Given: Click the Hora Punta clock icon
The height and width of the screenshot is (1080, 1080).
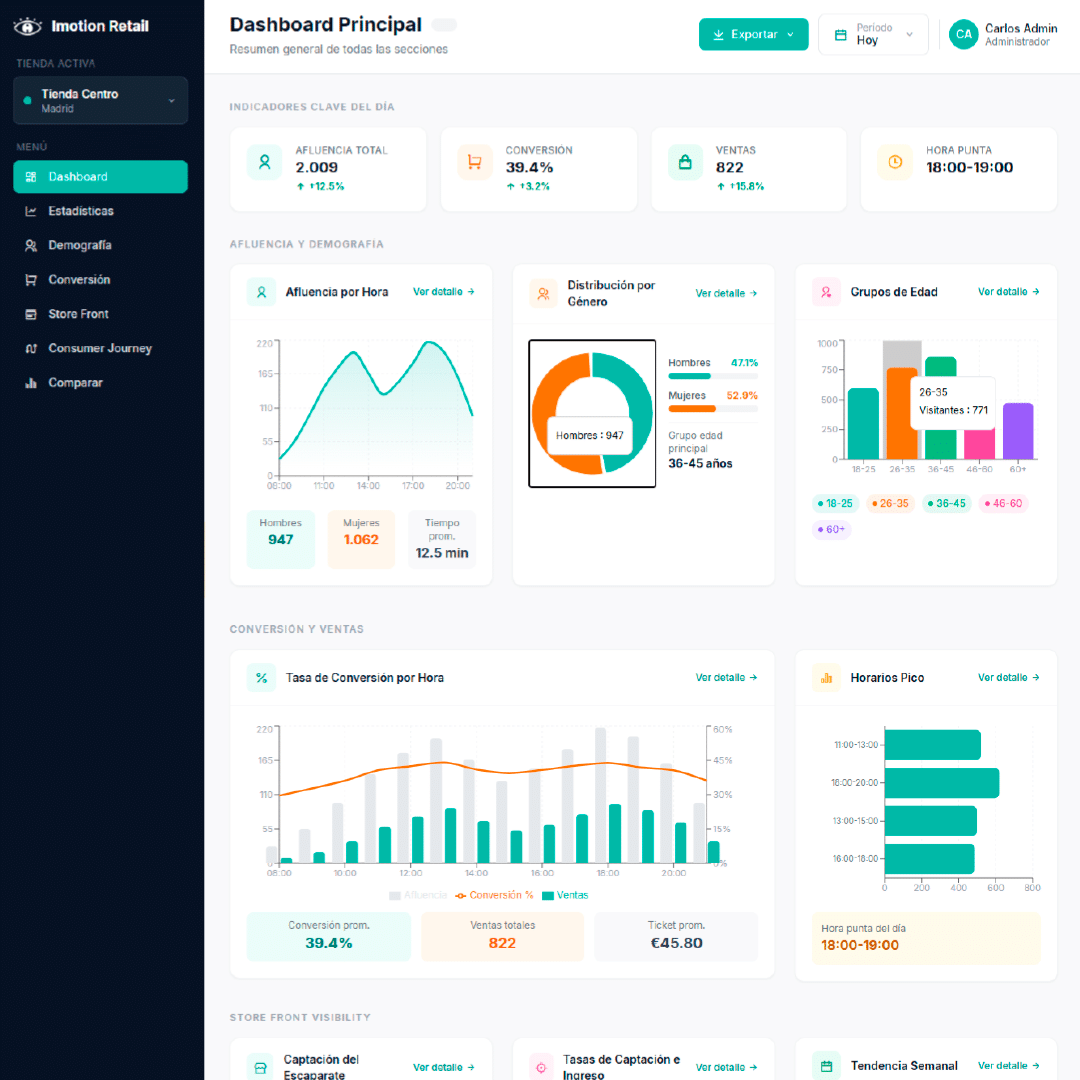Looking at the screenshot, I should click(895, 162).
